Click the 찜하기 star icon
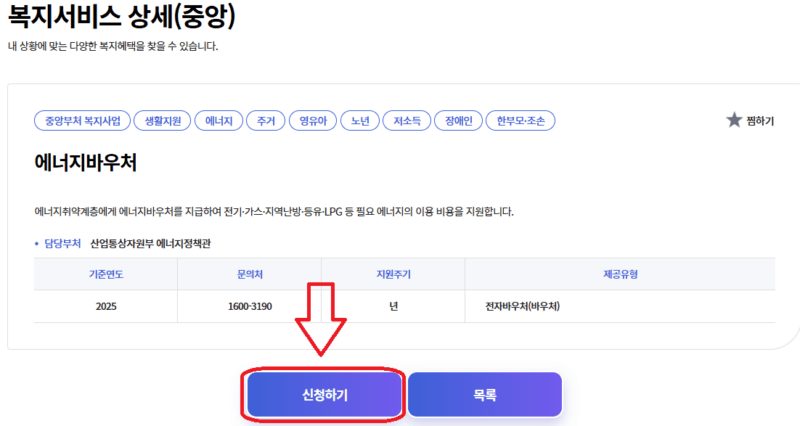The width and height of the screenshot is (800, 426). [734, 120]
